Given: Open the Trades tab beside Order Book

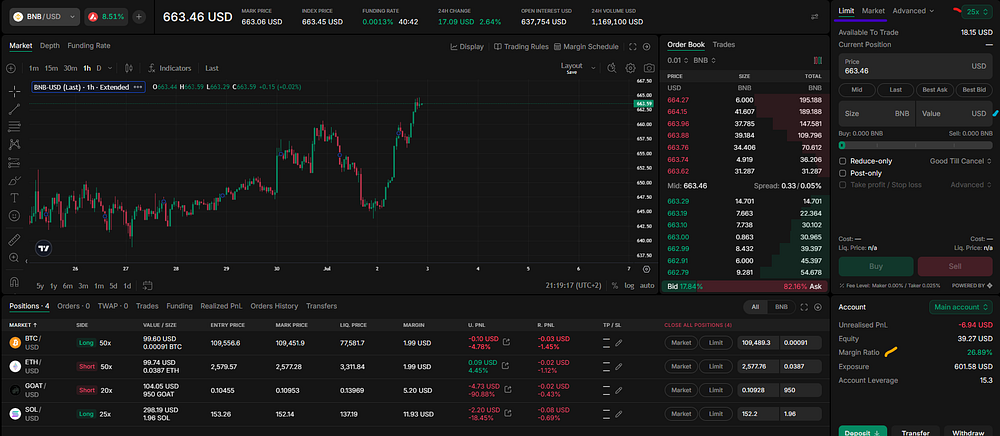Looking at the screenshot, I should point(724,45).
